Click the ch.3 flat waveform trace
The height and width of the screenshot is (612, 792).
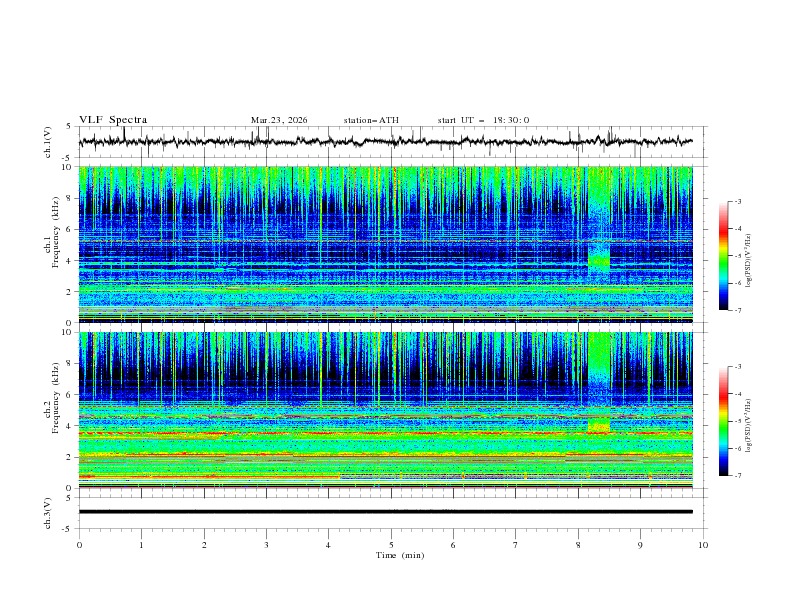[x=385, y=512]
